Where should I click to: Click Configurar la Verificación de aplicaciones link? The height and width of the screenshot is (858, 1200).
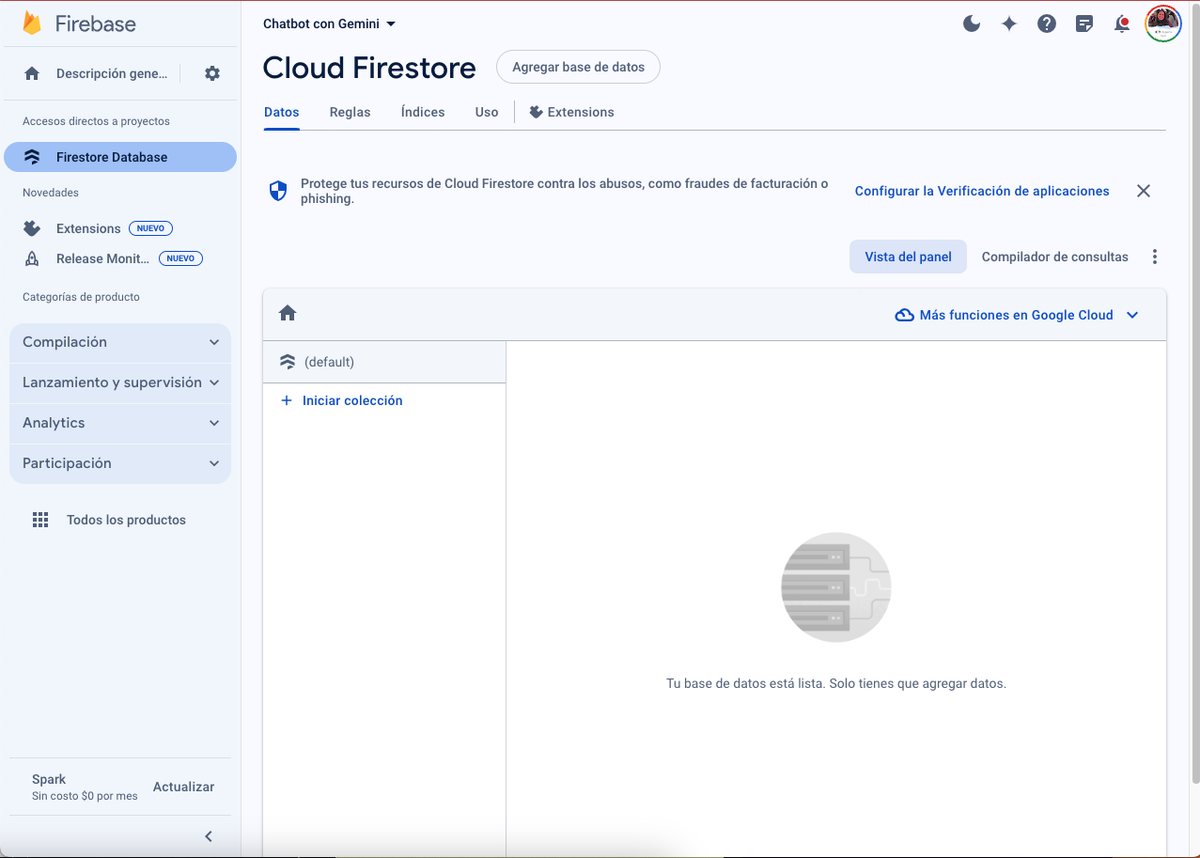pyautogui.click(x=982, y=191)
